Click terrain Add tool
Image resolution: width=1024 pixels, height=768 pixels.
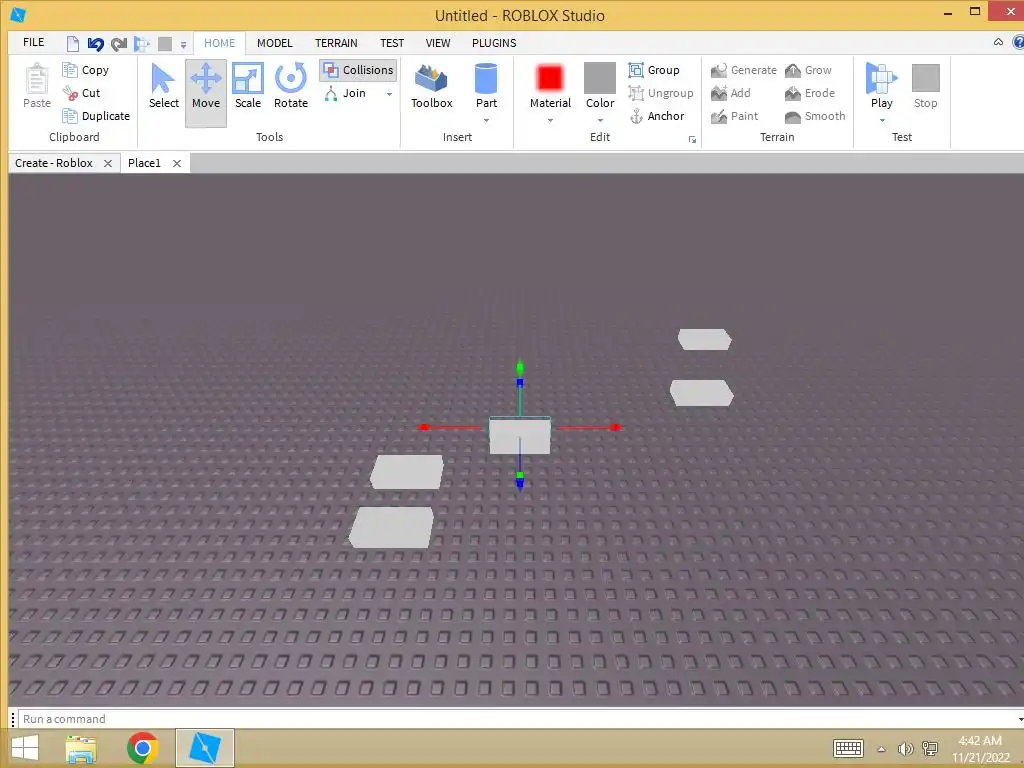[x=731, y=93]
